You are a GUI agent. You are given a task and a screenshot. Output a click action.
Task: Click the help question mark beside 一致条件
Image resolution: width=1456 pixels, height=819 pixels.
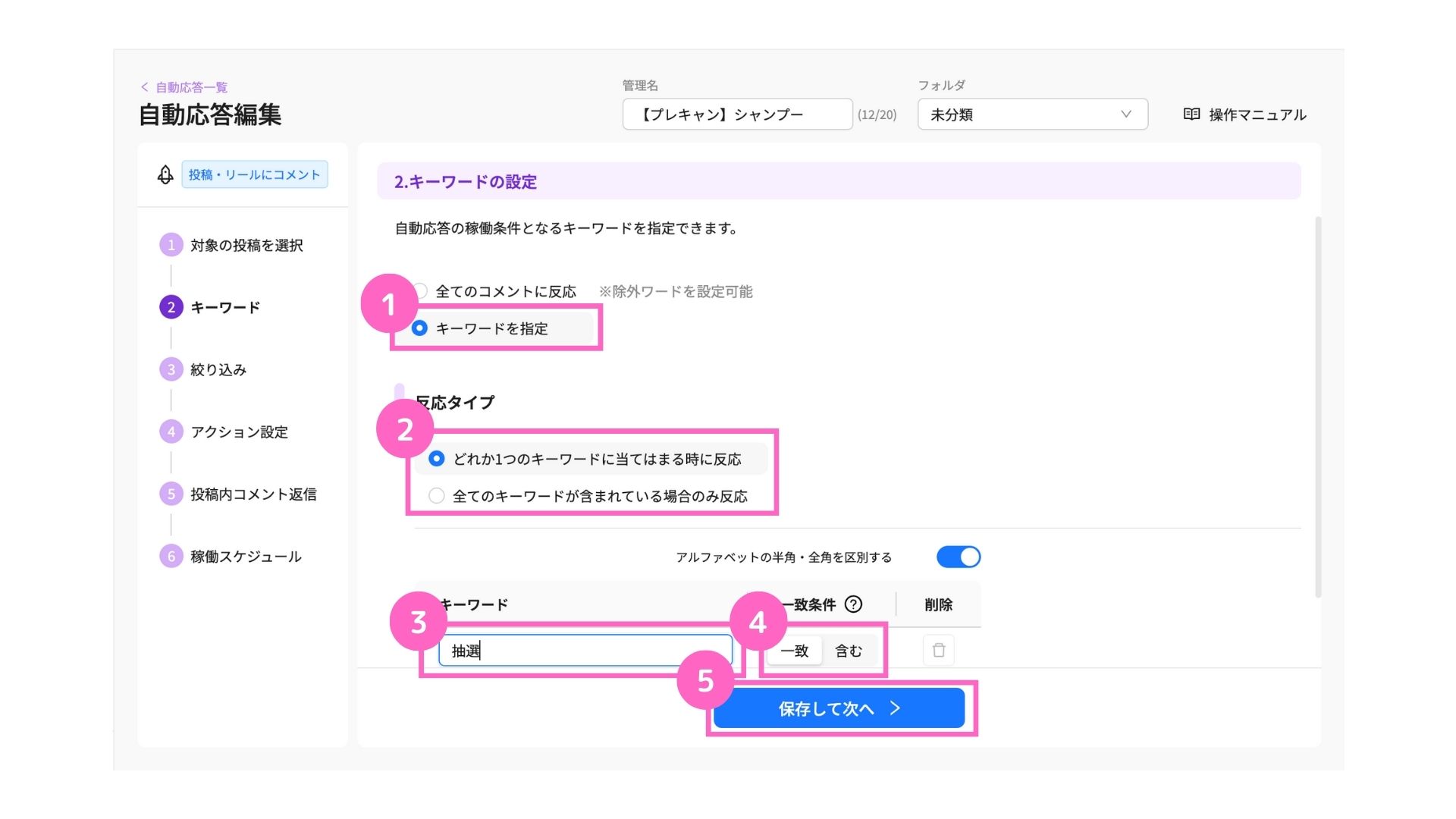[x=853, y=604]
